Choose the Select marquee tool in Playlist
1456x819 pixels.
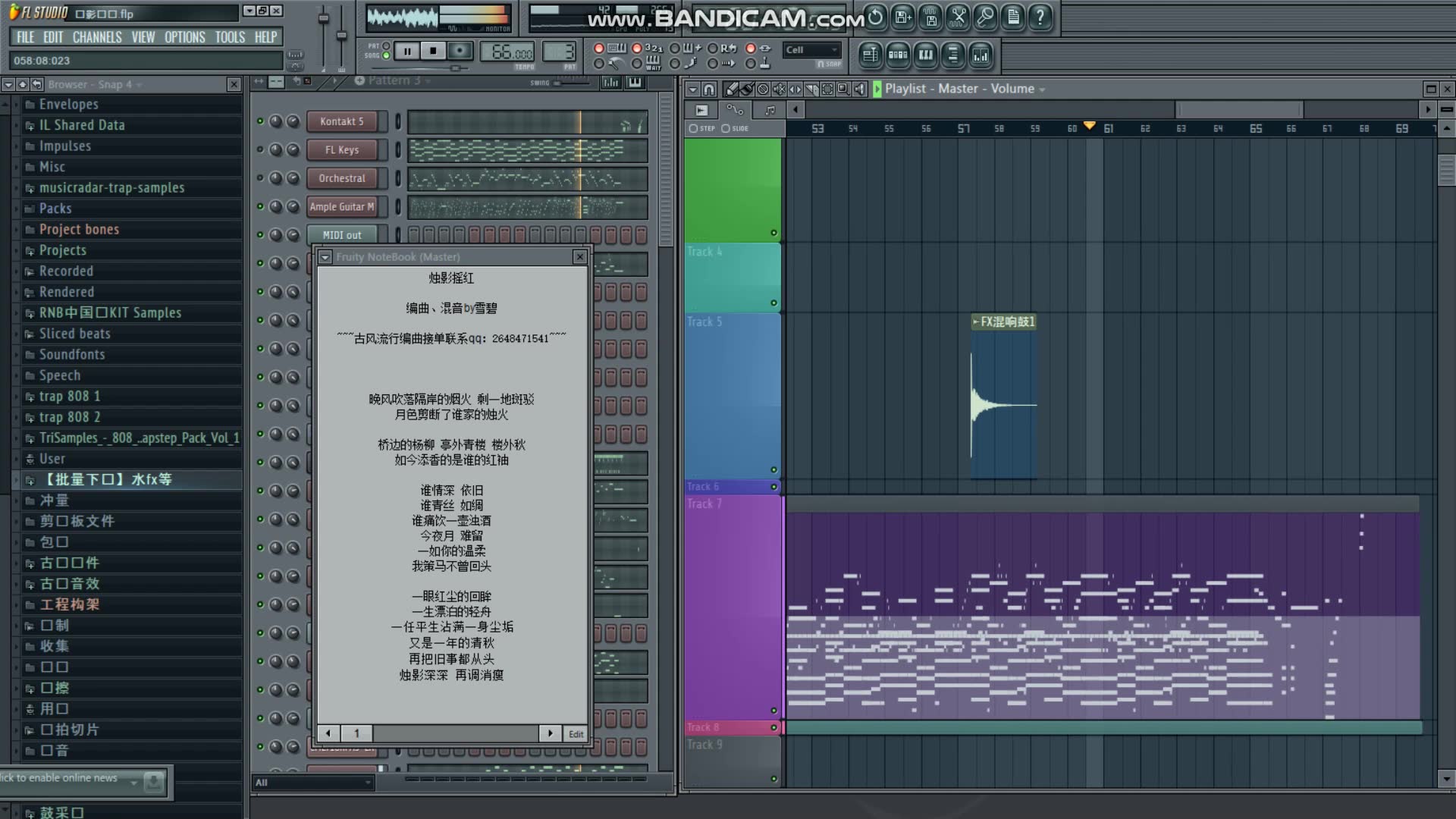click(827, 89)
